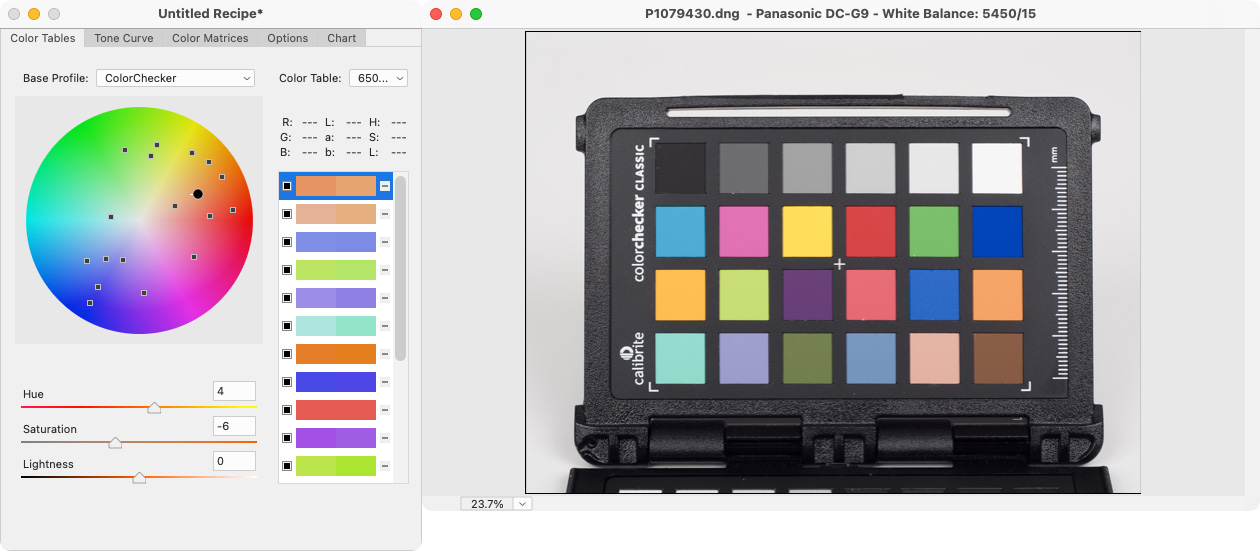Click minus button on periwinkle blue row
Viewport: 1260px width, 551px height.
point(385,242)
